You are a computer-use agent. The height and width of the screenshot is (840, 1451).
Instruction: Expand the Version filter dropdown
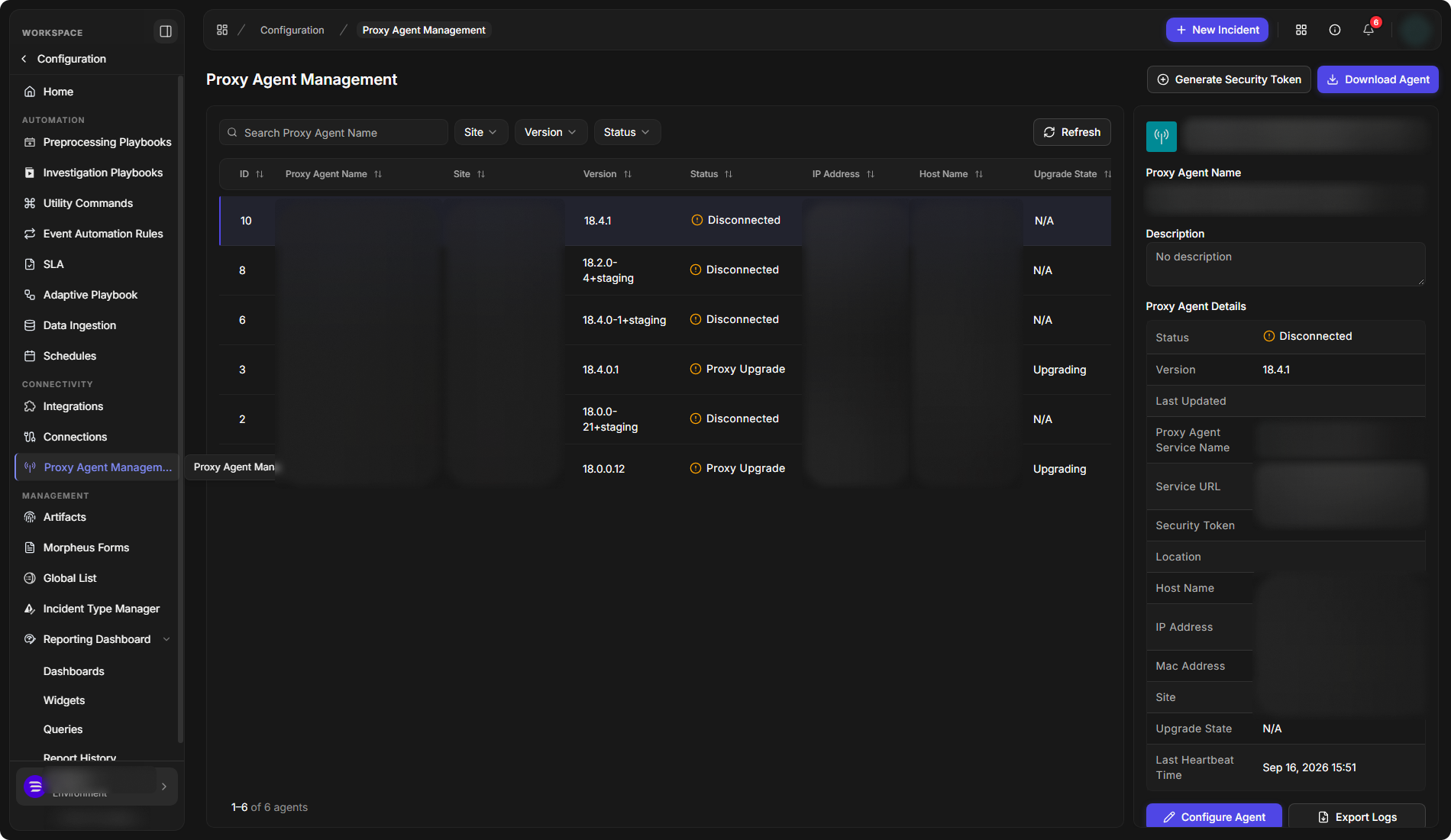pos(551,132)
